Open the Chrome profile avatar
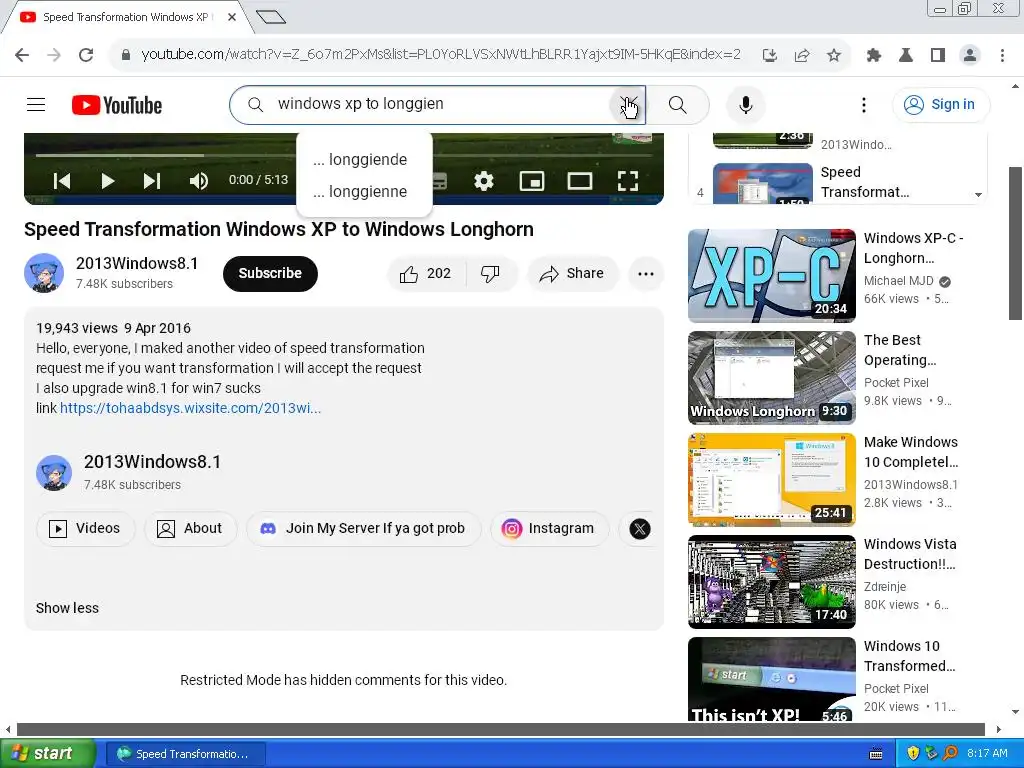 tap(970, 55)
